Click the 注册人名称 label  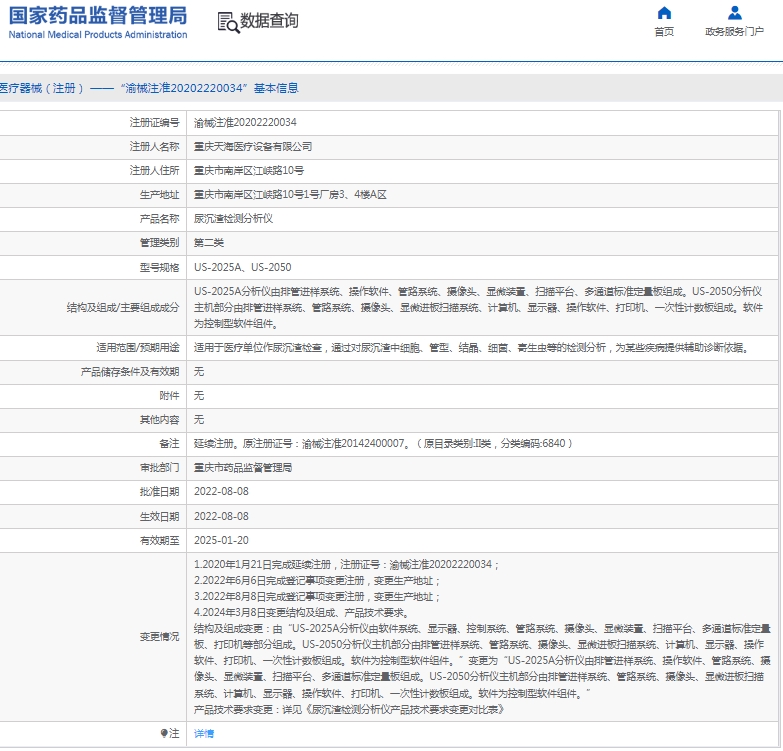point(154,146)
